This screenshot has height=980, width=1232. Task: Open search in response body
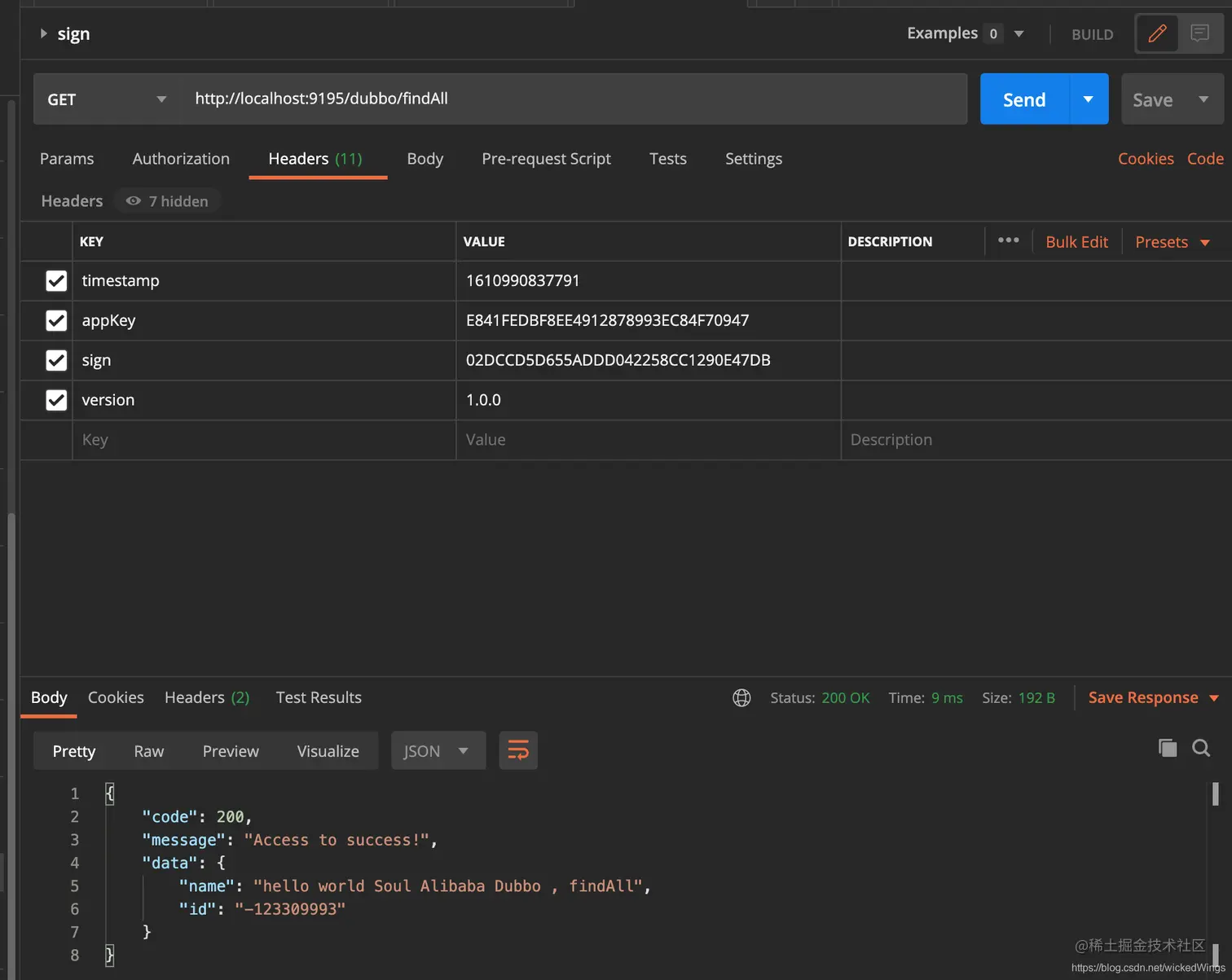(x=1201, y=748)
